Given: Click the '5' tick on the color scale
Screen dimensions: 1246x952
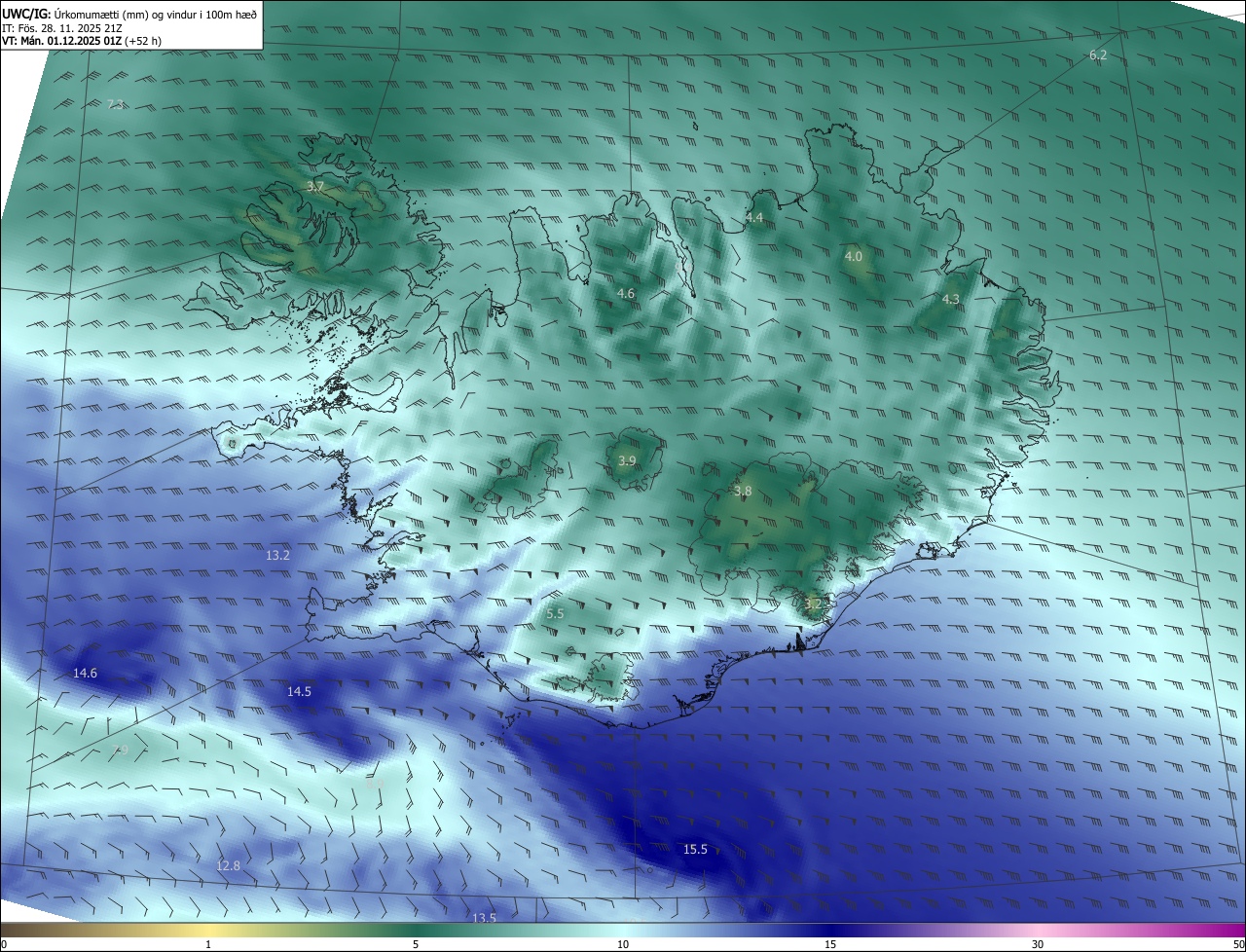Looking at the screenshot, I should pos(416,944).
